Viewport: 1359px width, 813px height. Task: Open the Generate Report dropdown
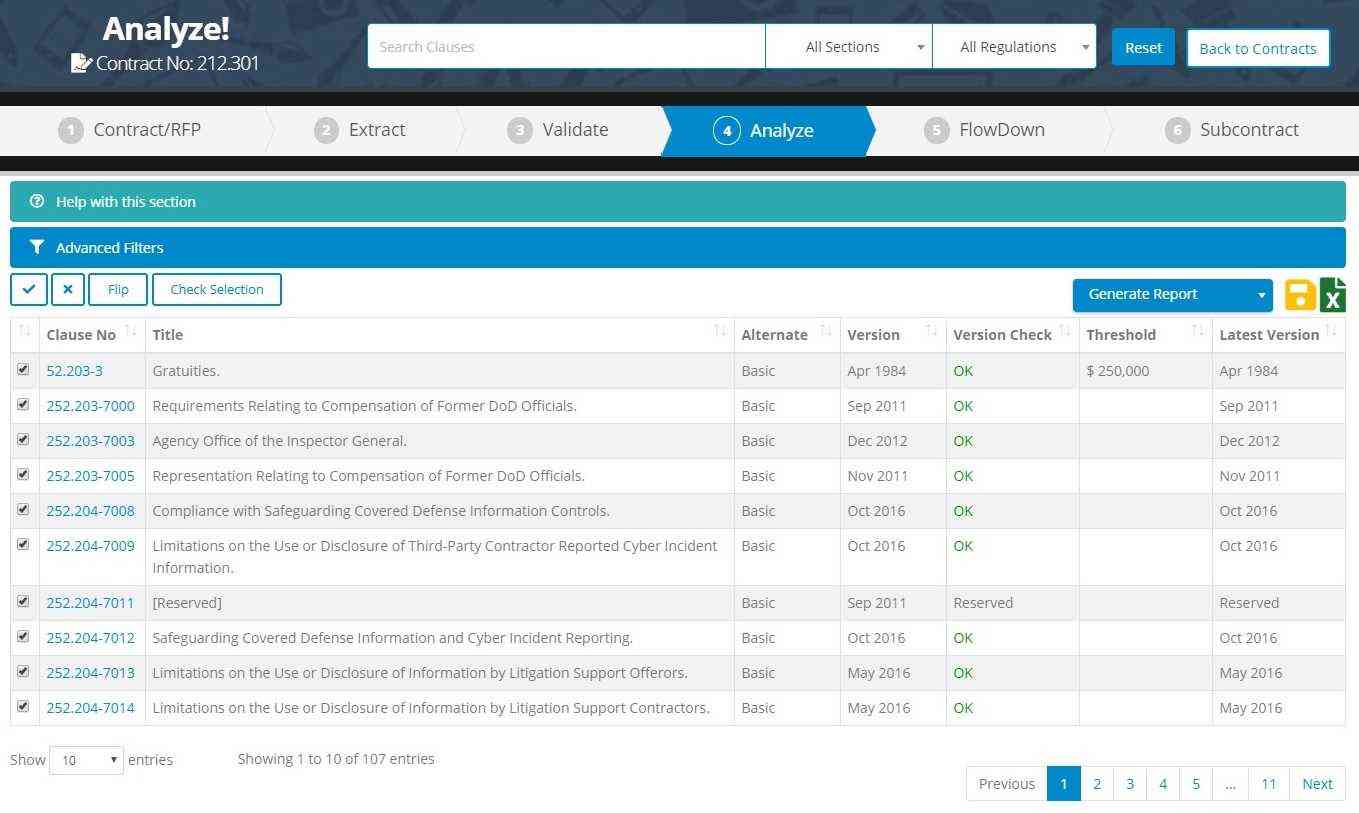[x=1172, y=294]
